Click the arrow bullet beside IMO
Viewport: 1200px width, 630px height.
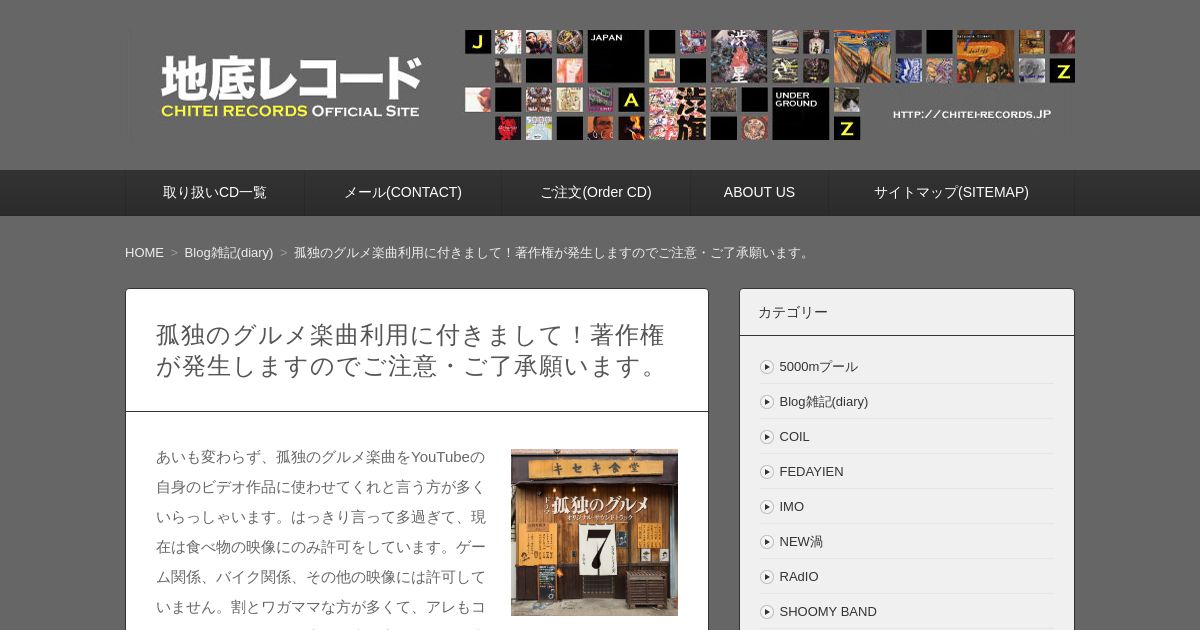click(767, 507)
